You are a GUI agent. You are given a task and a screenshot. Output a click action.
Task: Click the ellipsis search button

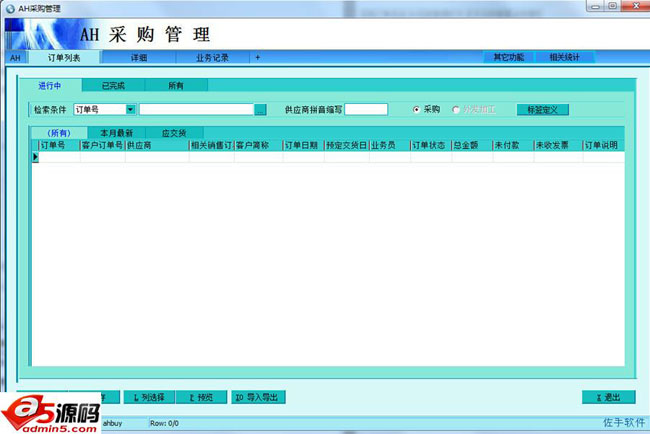[x=260, y=110]
